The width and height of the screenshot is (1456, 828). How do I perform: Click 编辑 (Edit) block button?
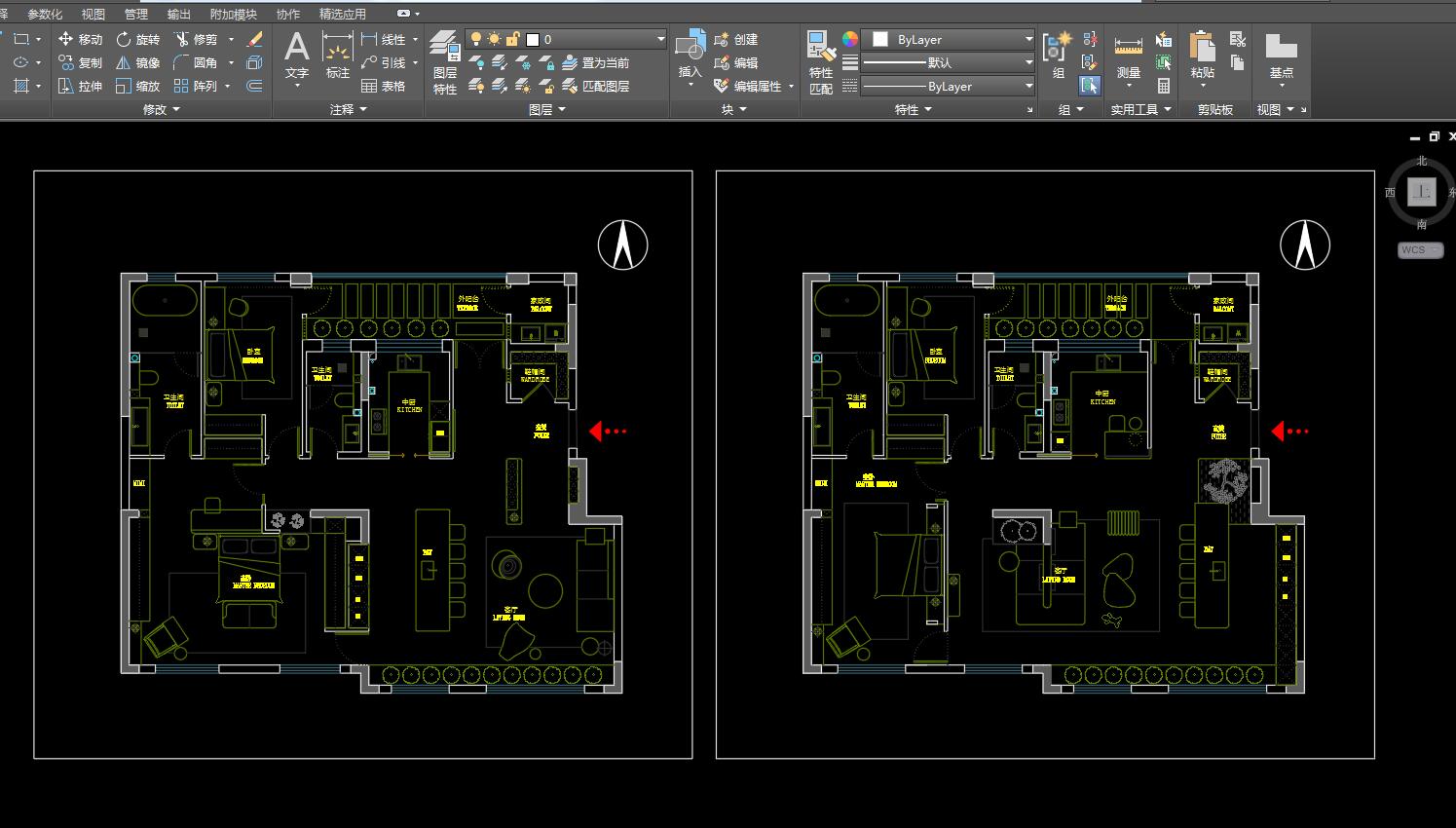click(x=736, y=62)
